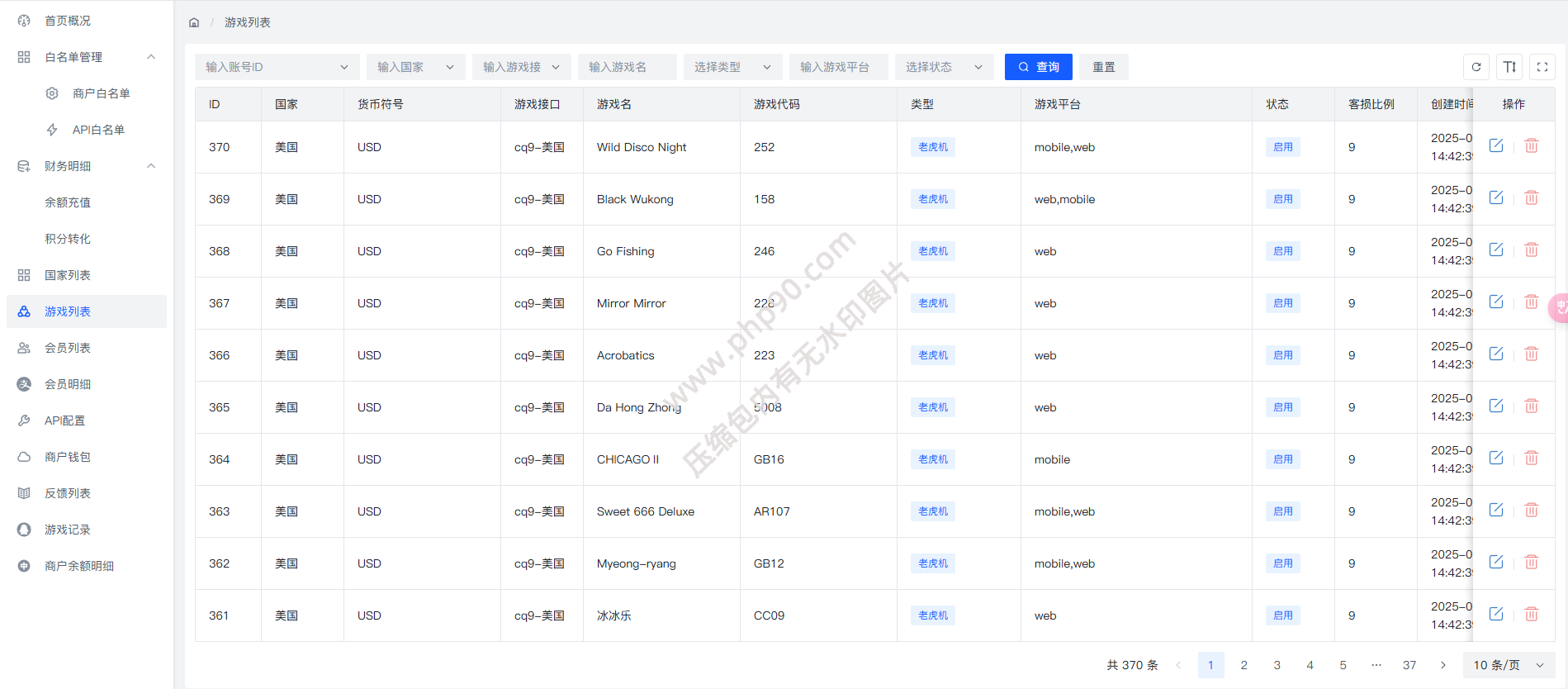
Task: Open the page size selector
Action: (x=1509, y=665)
